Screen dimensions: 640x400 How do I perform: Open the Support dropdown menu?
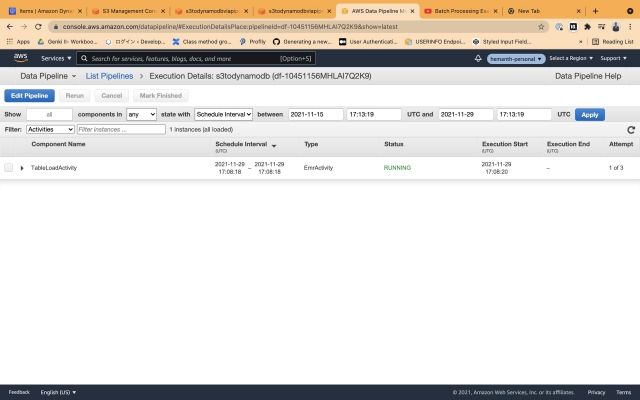(613, 58)
